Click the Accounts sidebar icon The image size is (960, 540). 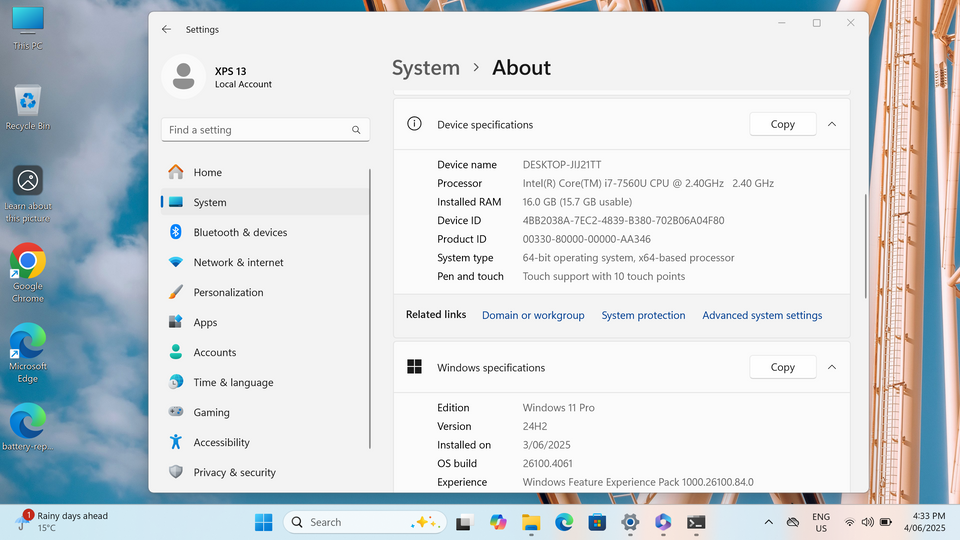tap(176, 351)
